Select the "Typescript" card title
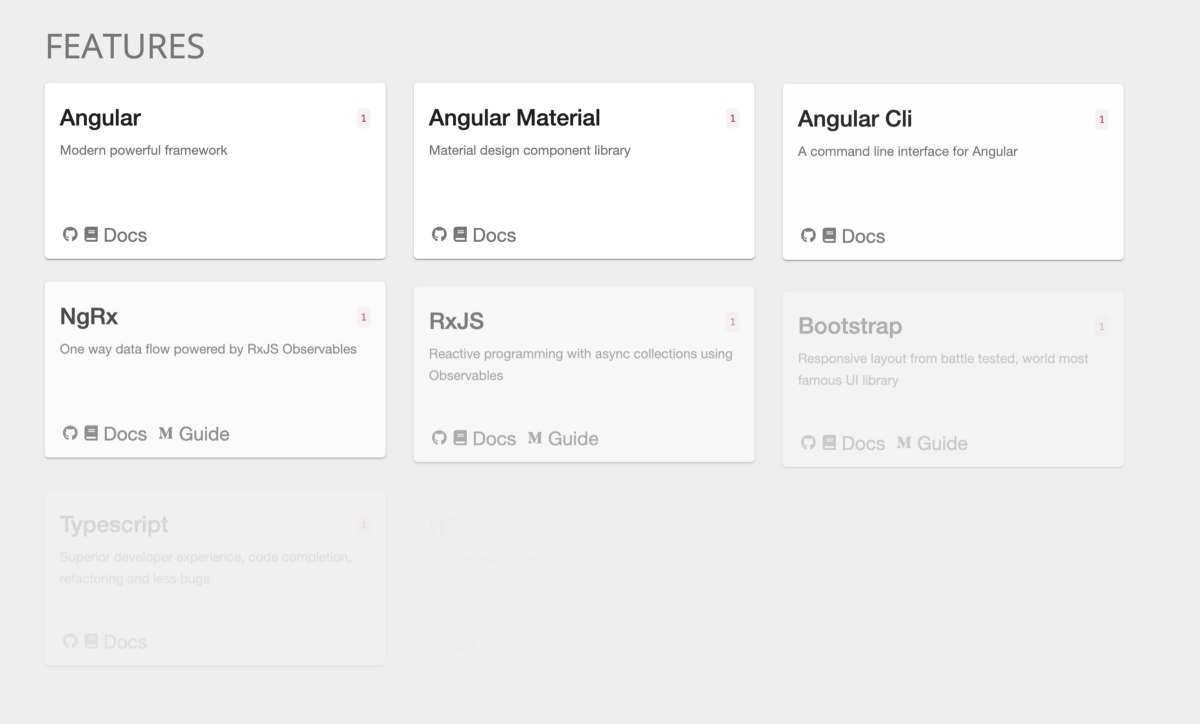This screenshot has width=1200, height=724. coord(114,525)
